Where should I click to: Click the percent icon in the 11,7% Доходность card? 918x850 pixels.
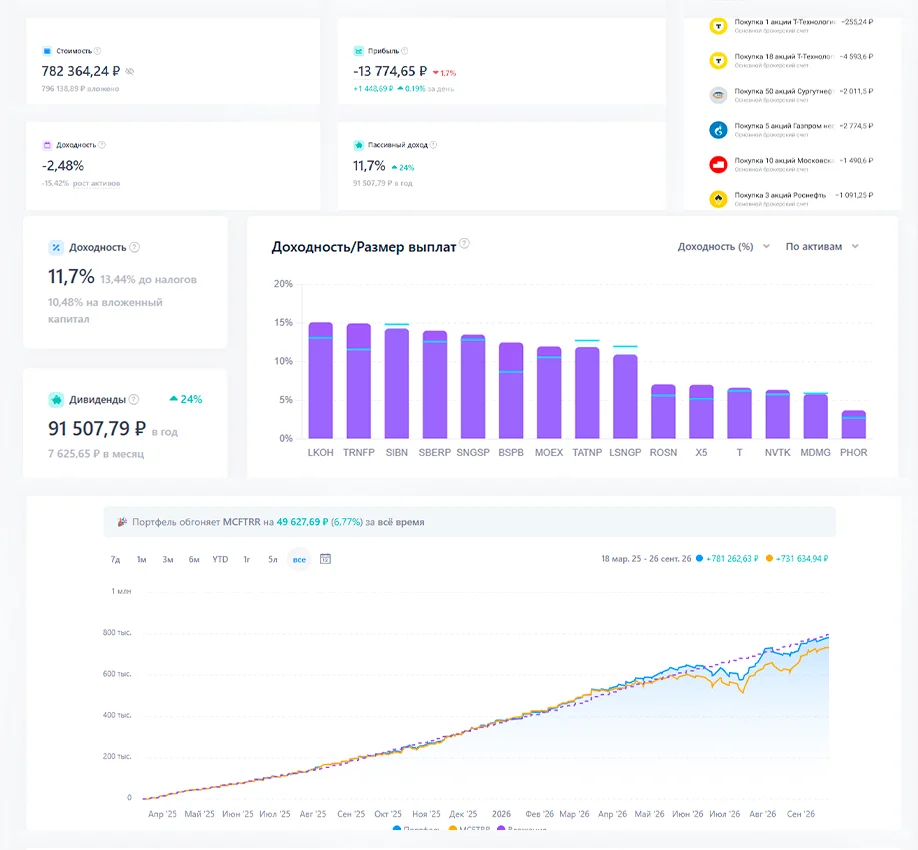(x=56, y=248)
